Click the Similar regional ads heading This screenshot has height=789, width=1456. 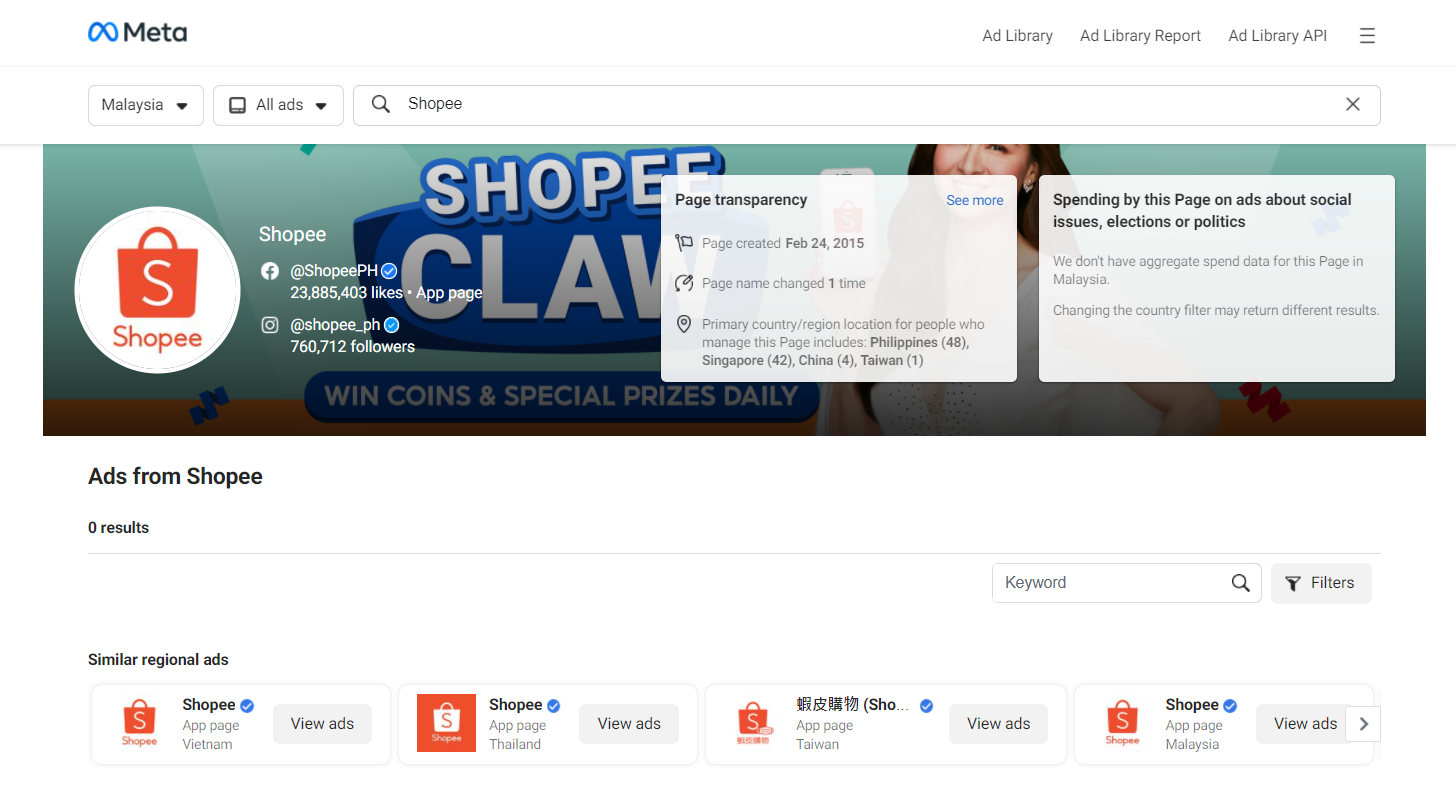pyautogui.click(x=158, y=660)
